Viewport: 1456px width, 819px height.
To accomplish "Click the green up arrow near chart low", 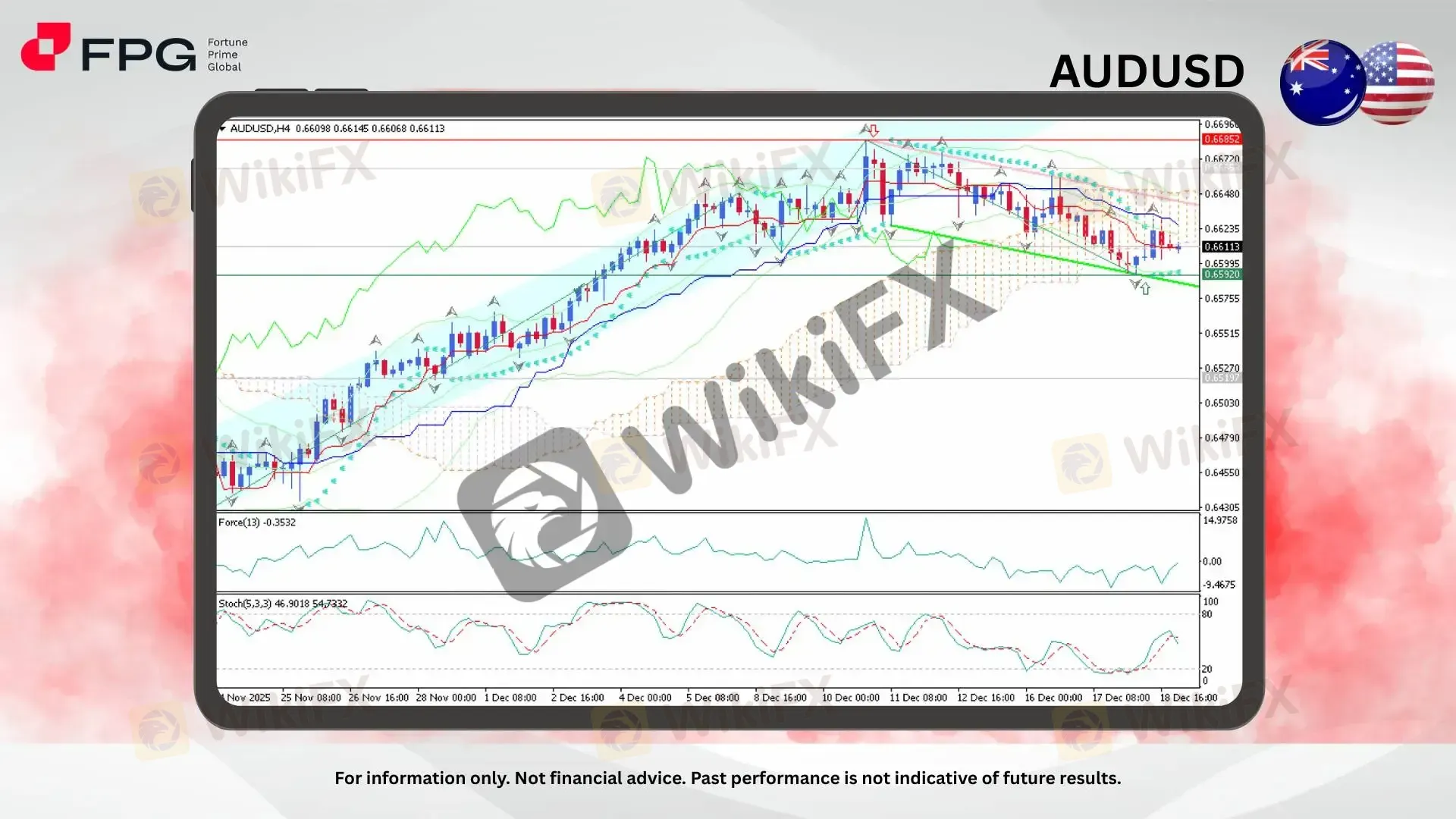I will [1145, 289].
